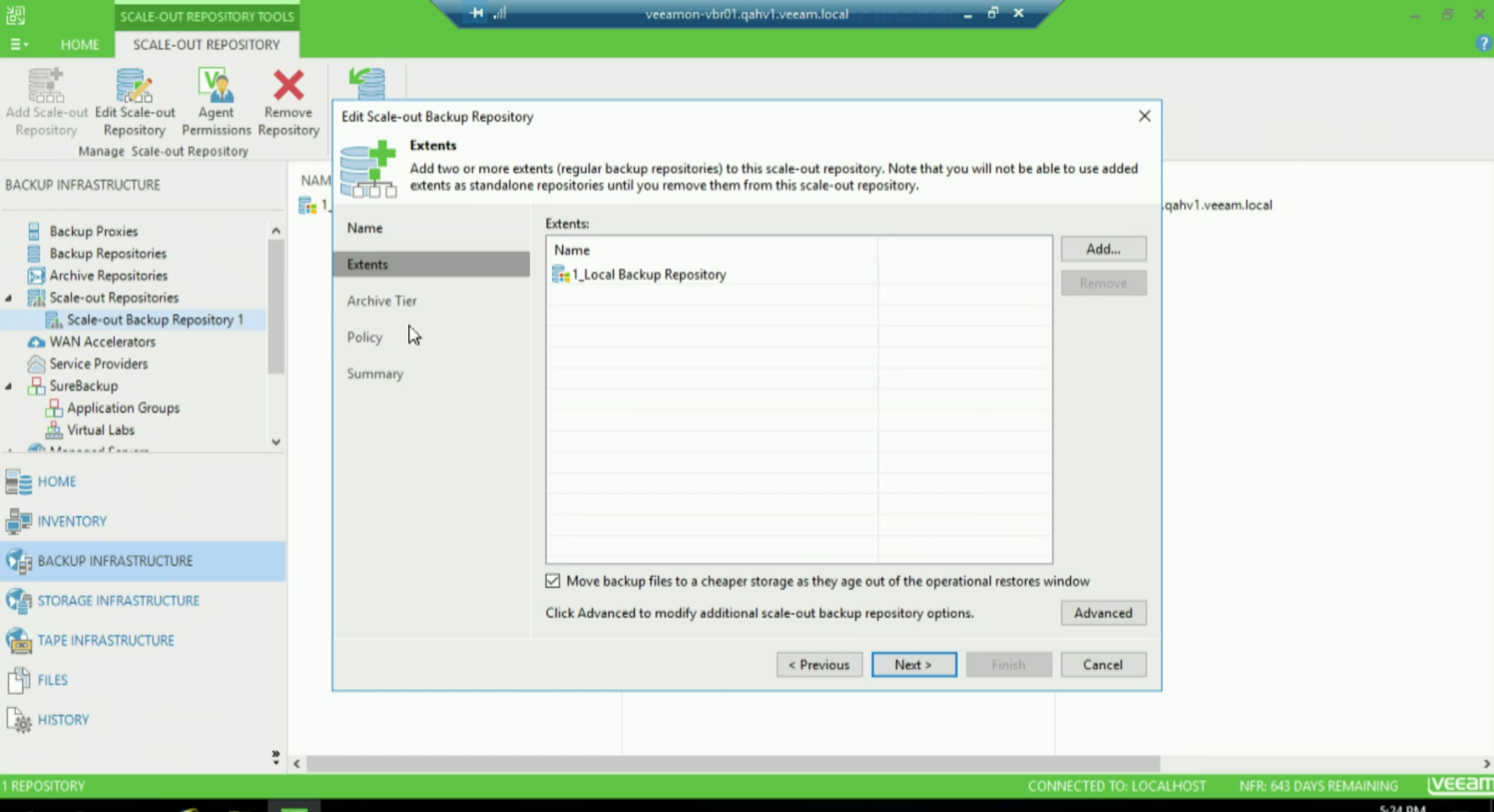Click the Virtual Labs tree icon
The image size is (1494, 812).
coord(53,430)
